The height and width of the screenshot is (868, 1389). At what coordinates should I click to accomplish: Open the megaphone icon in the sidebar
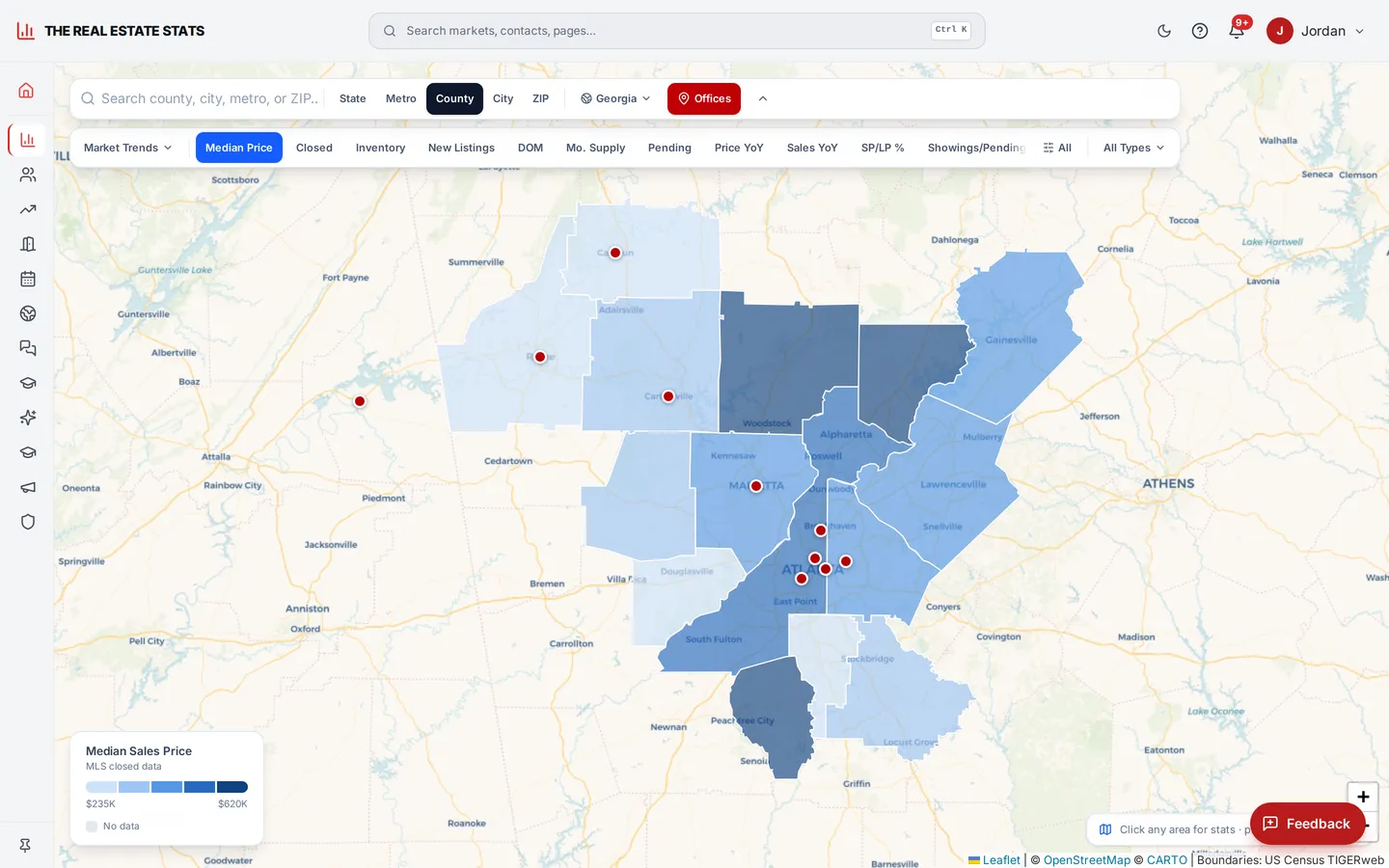pos(27,487)
